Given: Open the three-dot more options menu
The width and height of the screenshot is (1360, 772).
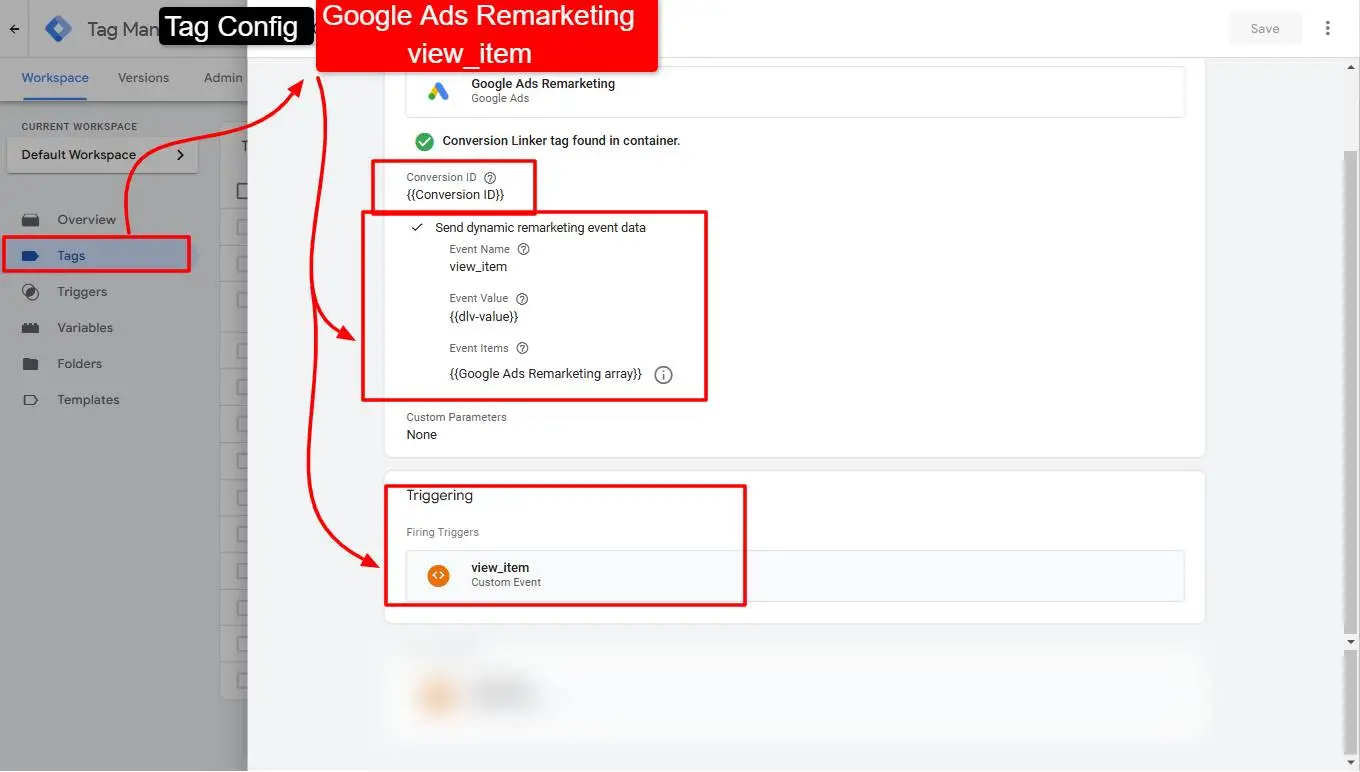Looking at the screenshot, I should coord(1328,29).
